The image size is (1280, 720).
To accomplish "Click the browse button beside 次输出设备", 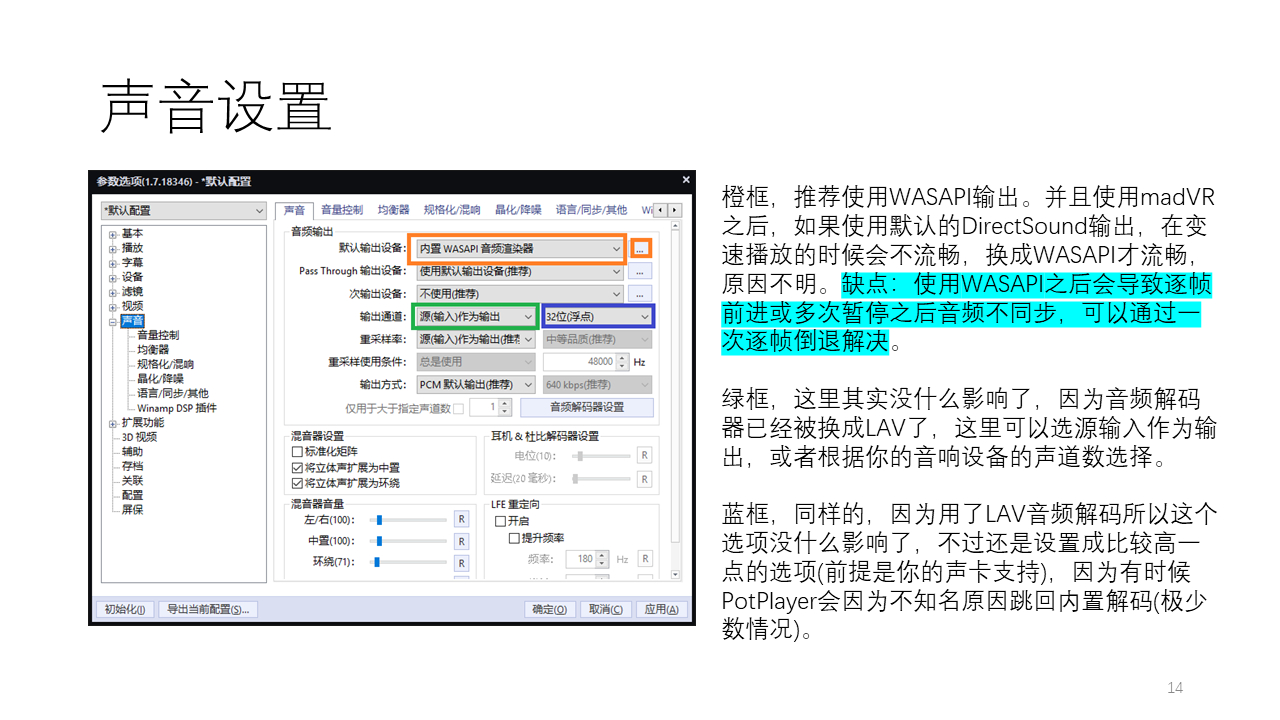I will (640, 294).
